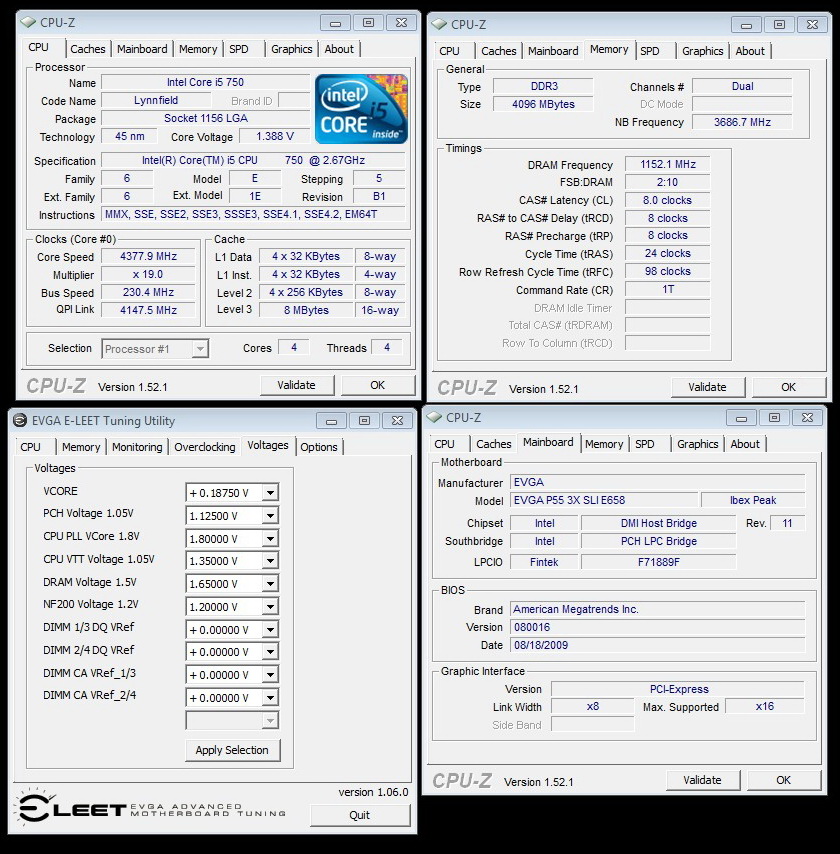Click the CPU-Z app icon in the Memory tab window

click(439, 25)
